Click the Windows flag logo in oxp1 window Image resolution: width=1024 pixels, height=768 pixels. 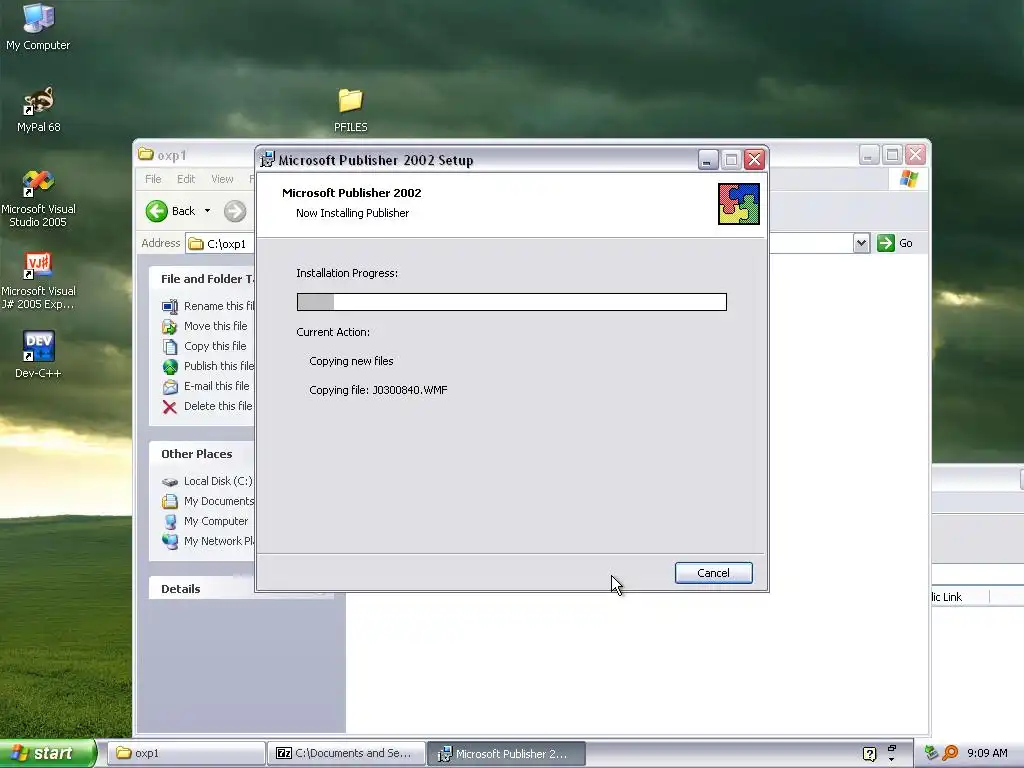(908, 179)
